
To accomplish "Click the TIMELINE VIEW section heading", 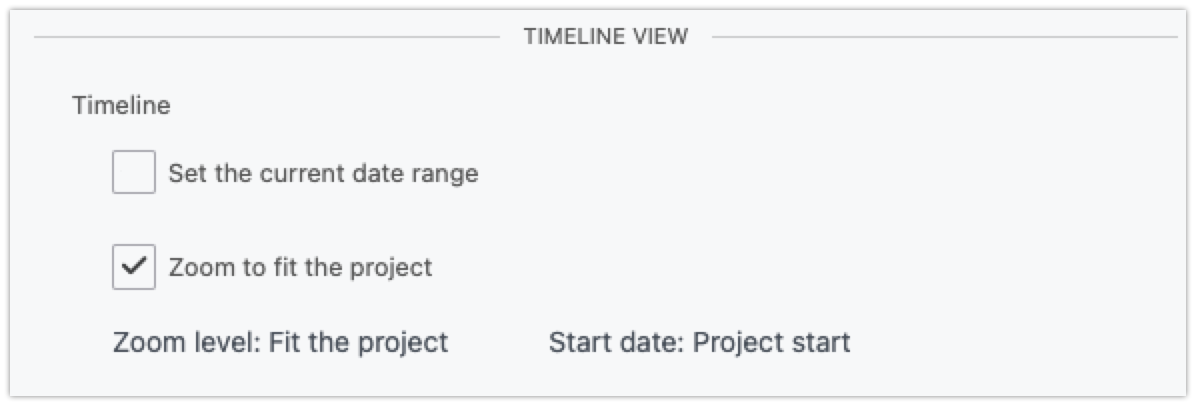I will 605,37.
